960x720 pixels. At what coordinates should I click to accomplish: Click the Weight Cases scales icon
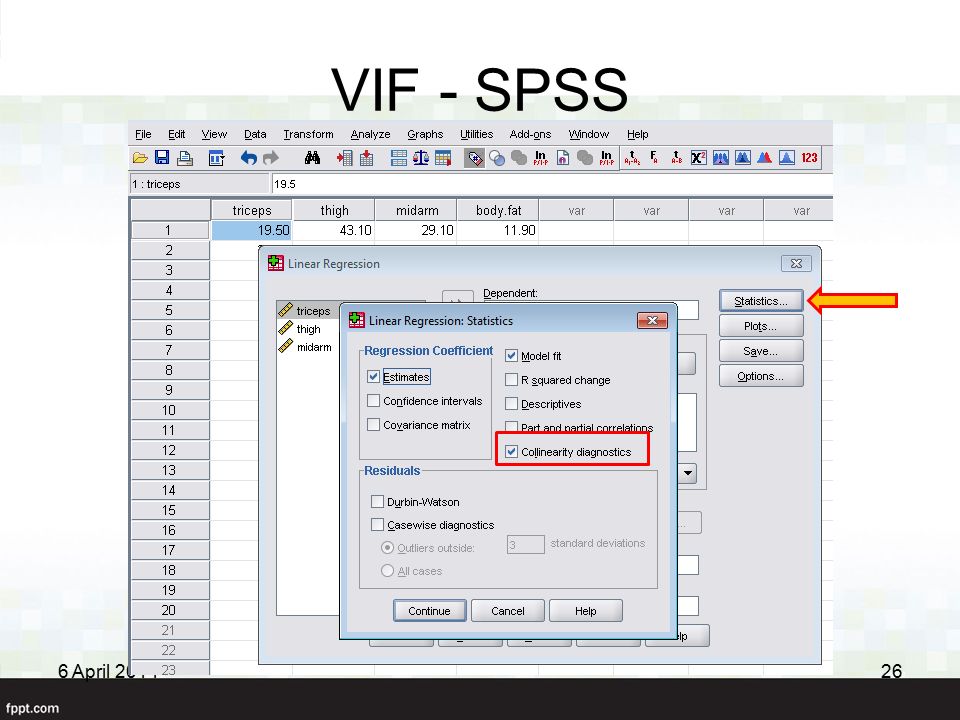(421, 159)
